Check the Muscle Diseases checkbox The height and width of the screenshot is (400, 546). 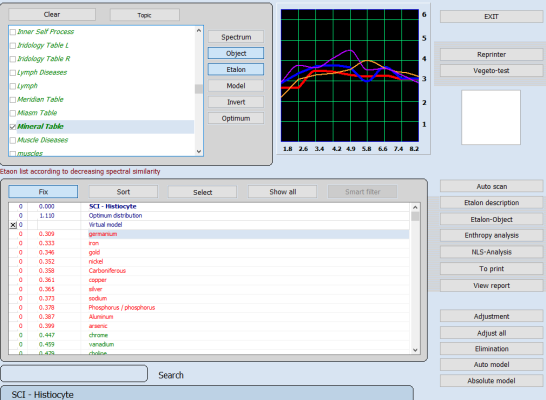(13, 140)
